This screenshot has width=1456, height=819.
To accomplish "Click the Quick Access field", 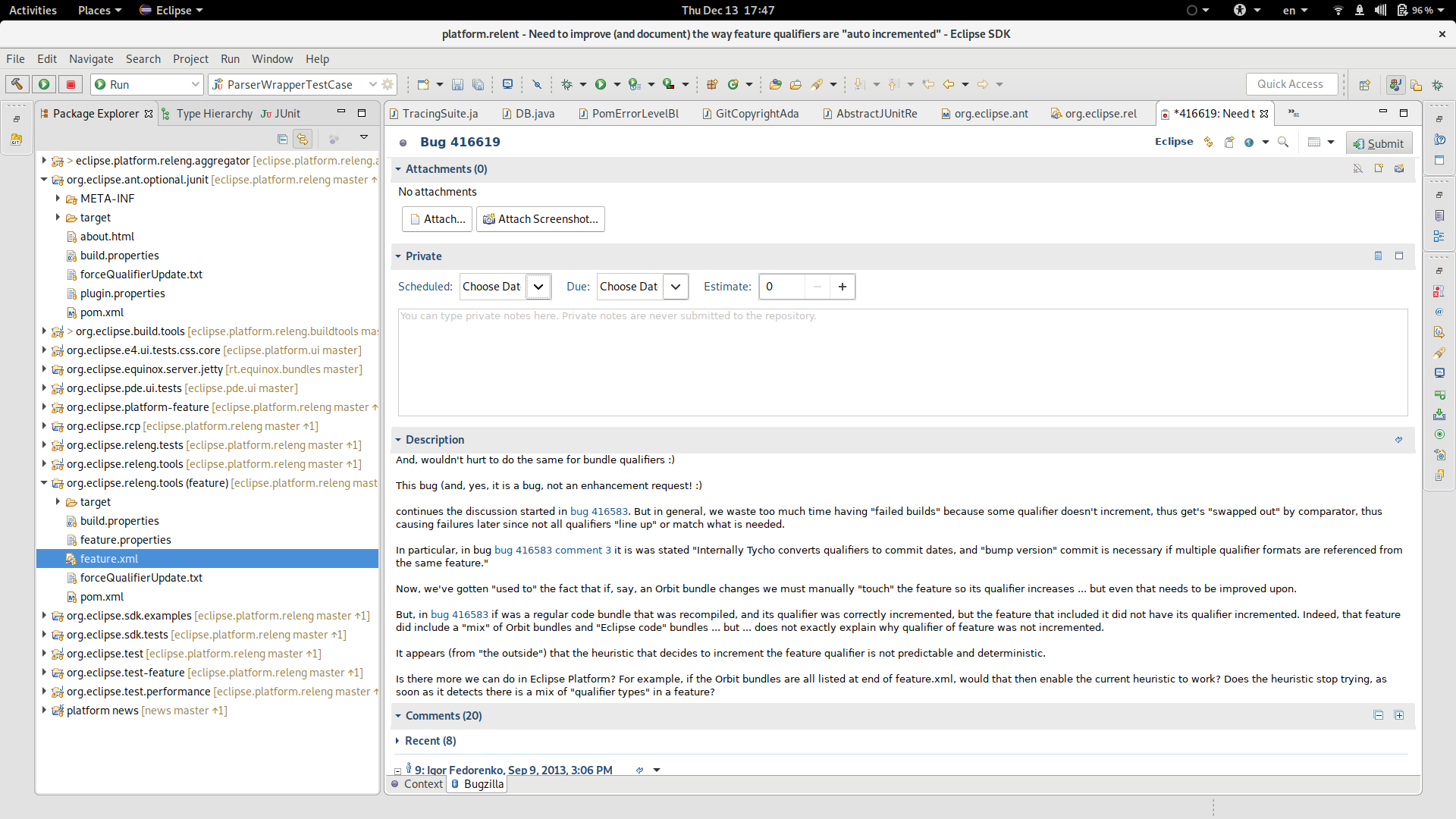I will [x=1292, y=84].
